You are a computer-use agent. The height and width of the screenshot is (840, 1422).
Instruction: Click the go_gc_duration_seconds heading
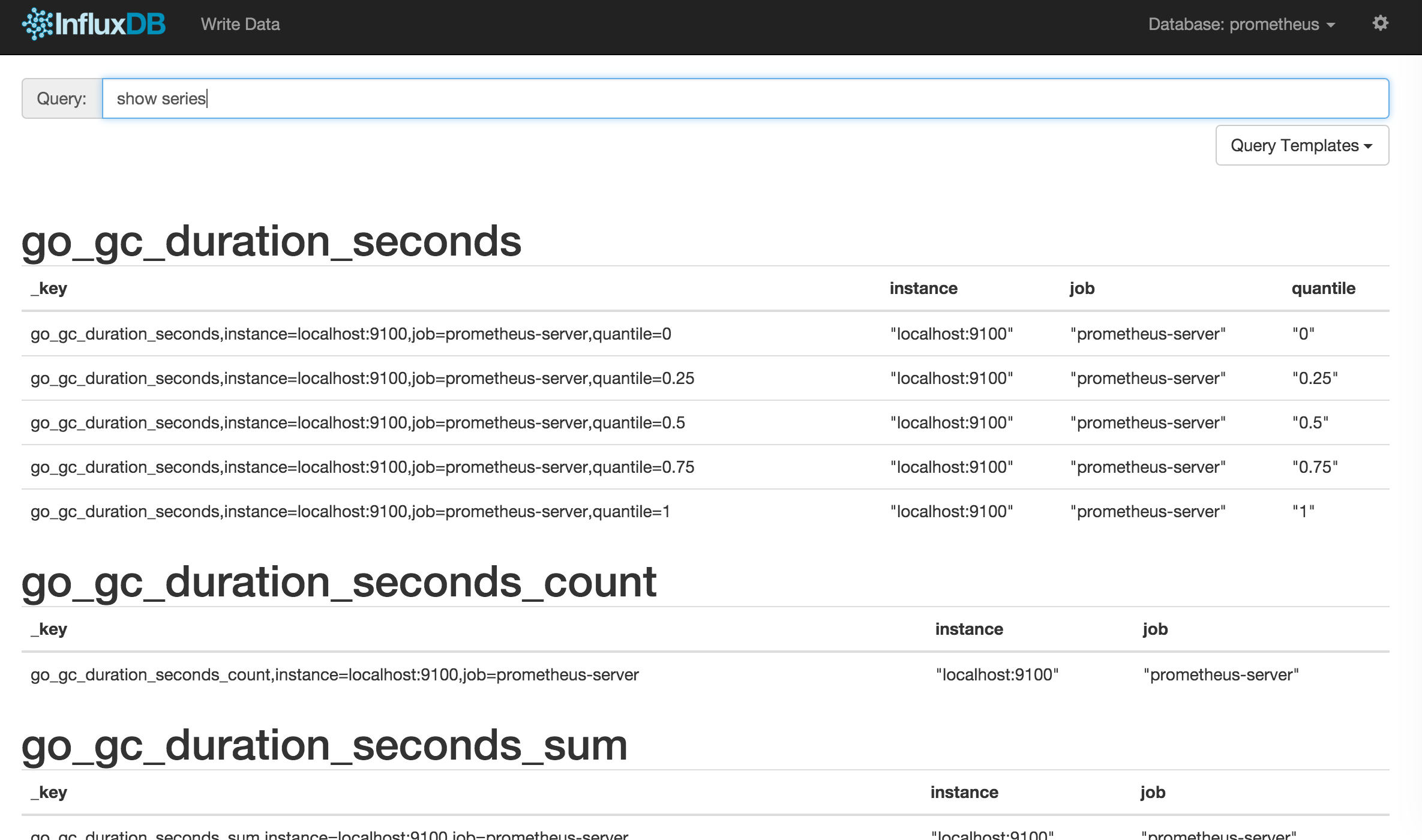(x=271, y=242)
